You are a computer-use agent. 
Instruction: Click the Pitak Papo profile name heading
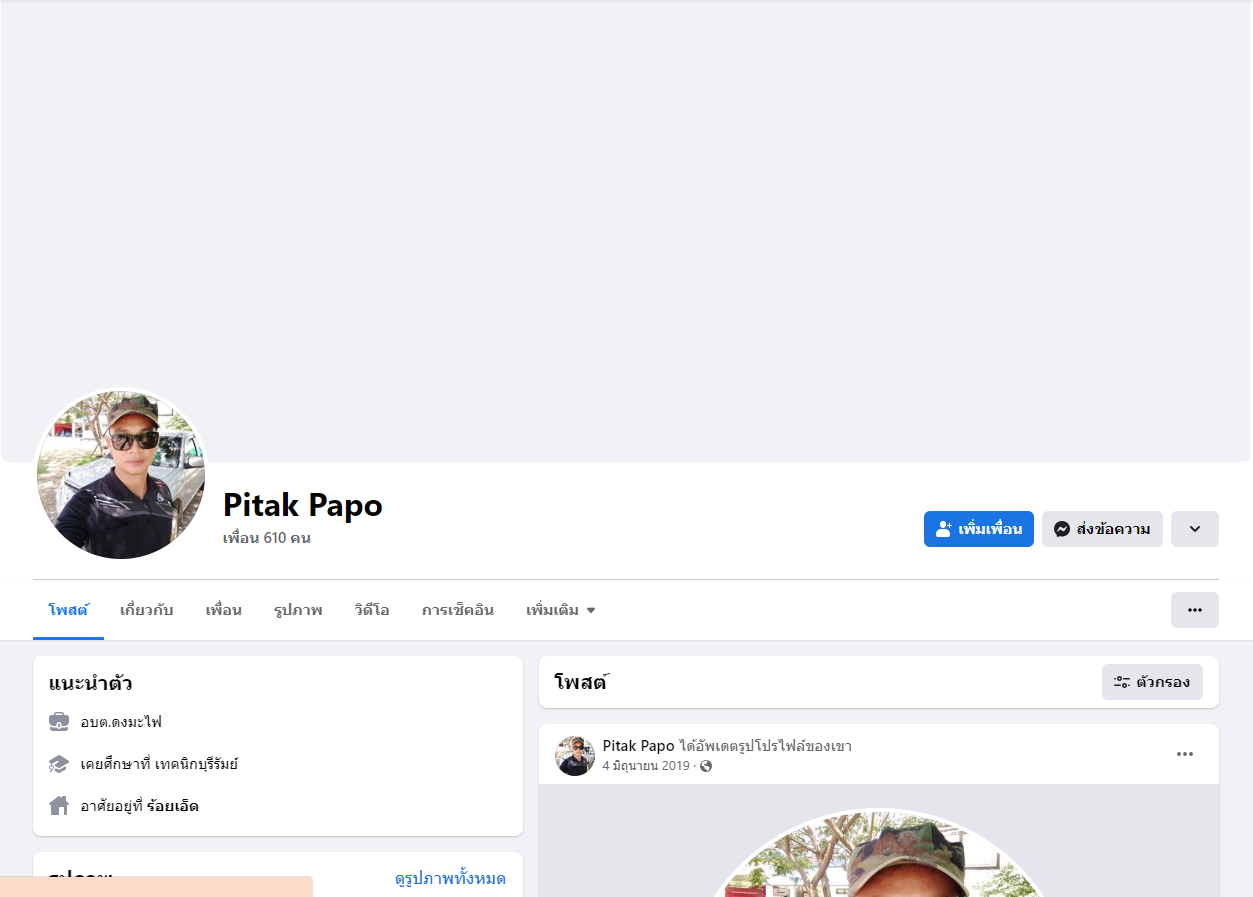(303, 505)
